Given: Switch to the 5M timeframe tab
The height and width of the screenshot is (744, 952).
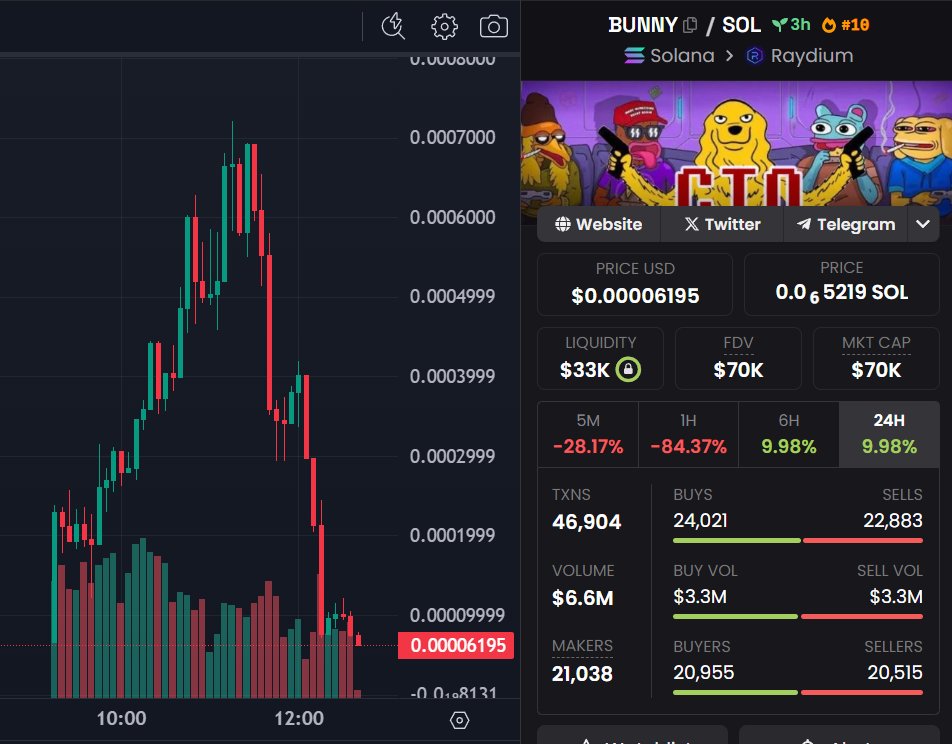Looking at the screenshot, I should click(588, 434).
